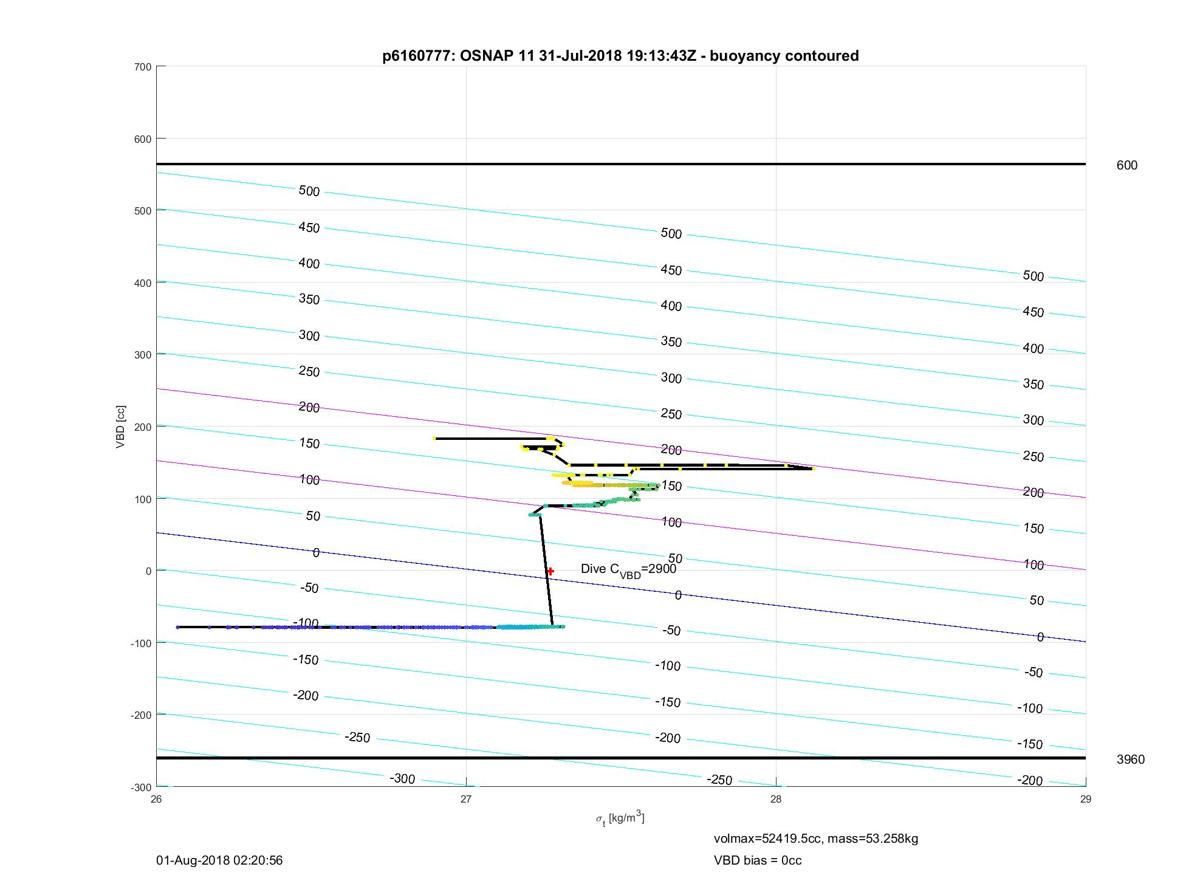Click the y-axis tick label '300'
Image resolution: width=1200 pixels, height=885 pixels.
[142, 355]
